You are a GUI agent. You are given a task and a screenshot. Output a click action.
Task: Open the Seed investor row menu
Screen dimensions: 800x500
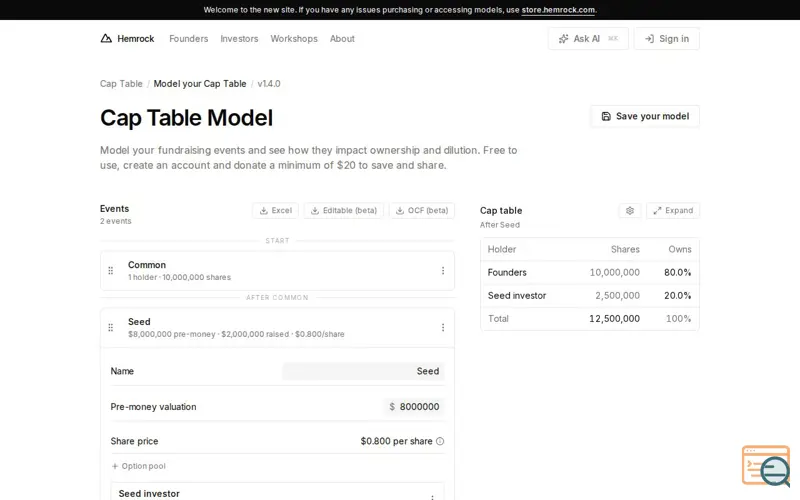tap(432, 496)
